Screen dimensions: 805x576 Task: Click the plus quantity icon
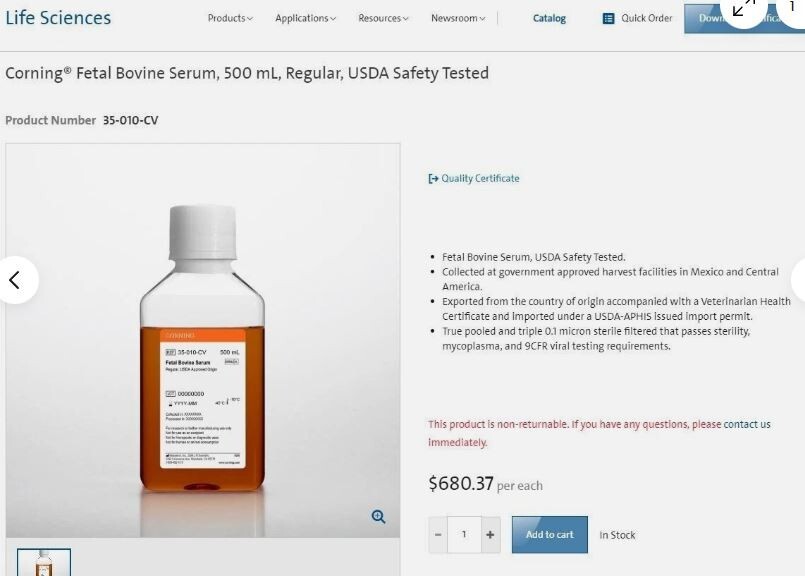click(x=490, y=535)
